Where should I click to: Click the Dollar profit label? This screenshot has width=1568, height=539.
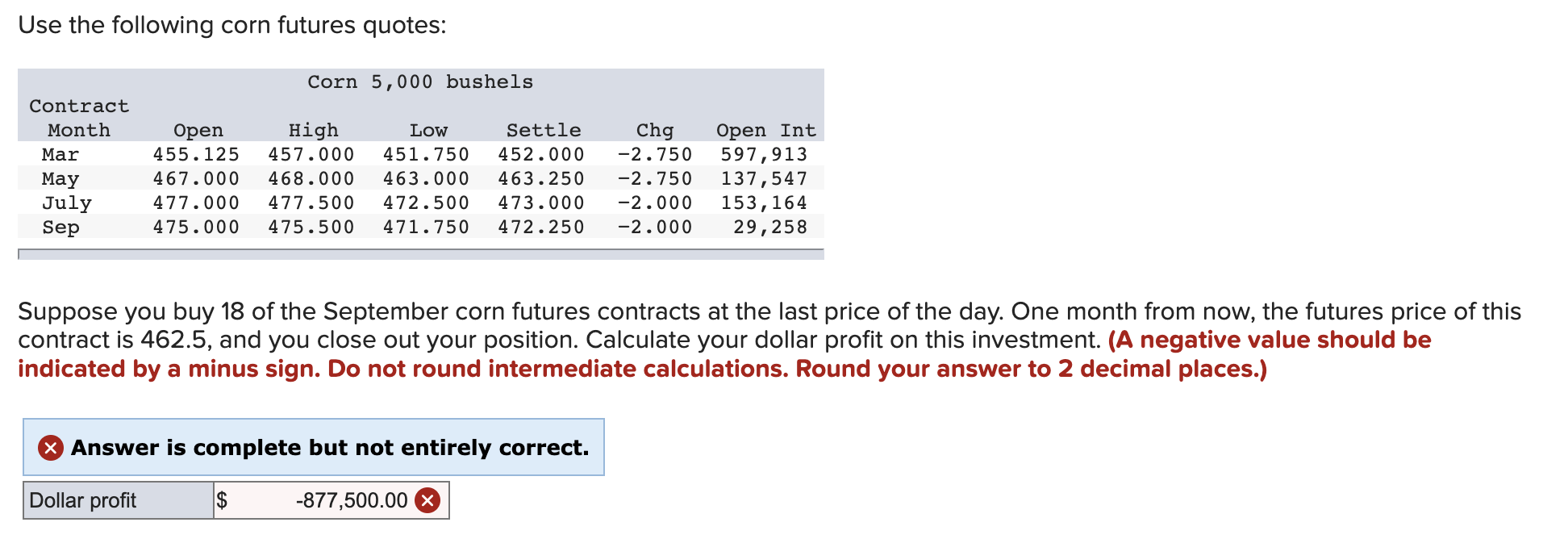tap(82, 500)
